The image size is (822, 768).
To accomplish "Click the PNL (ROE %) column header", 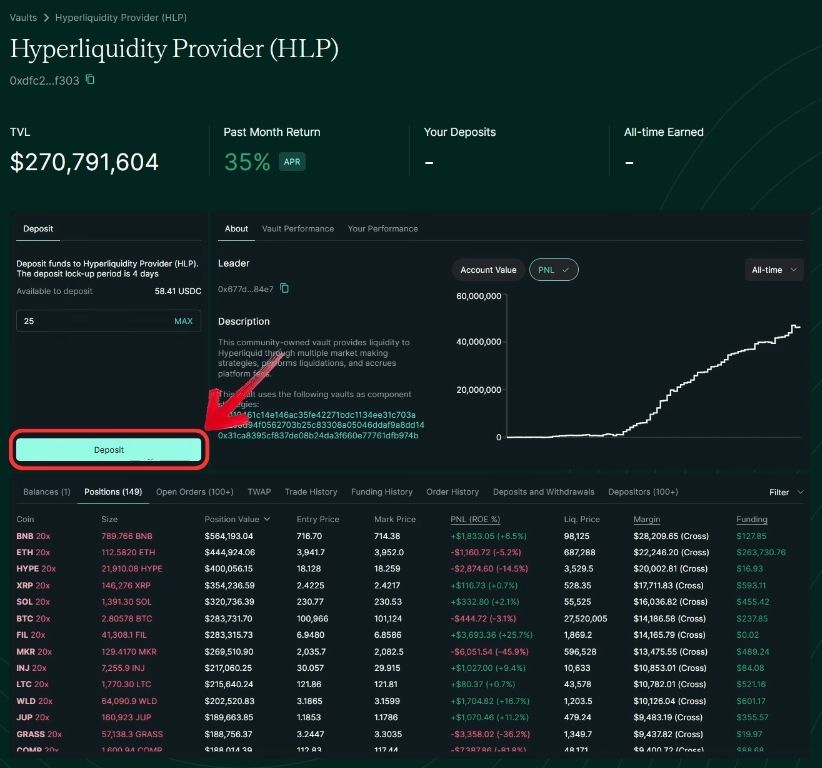I will 475,519.
